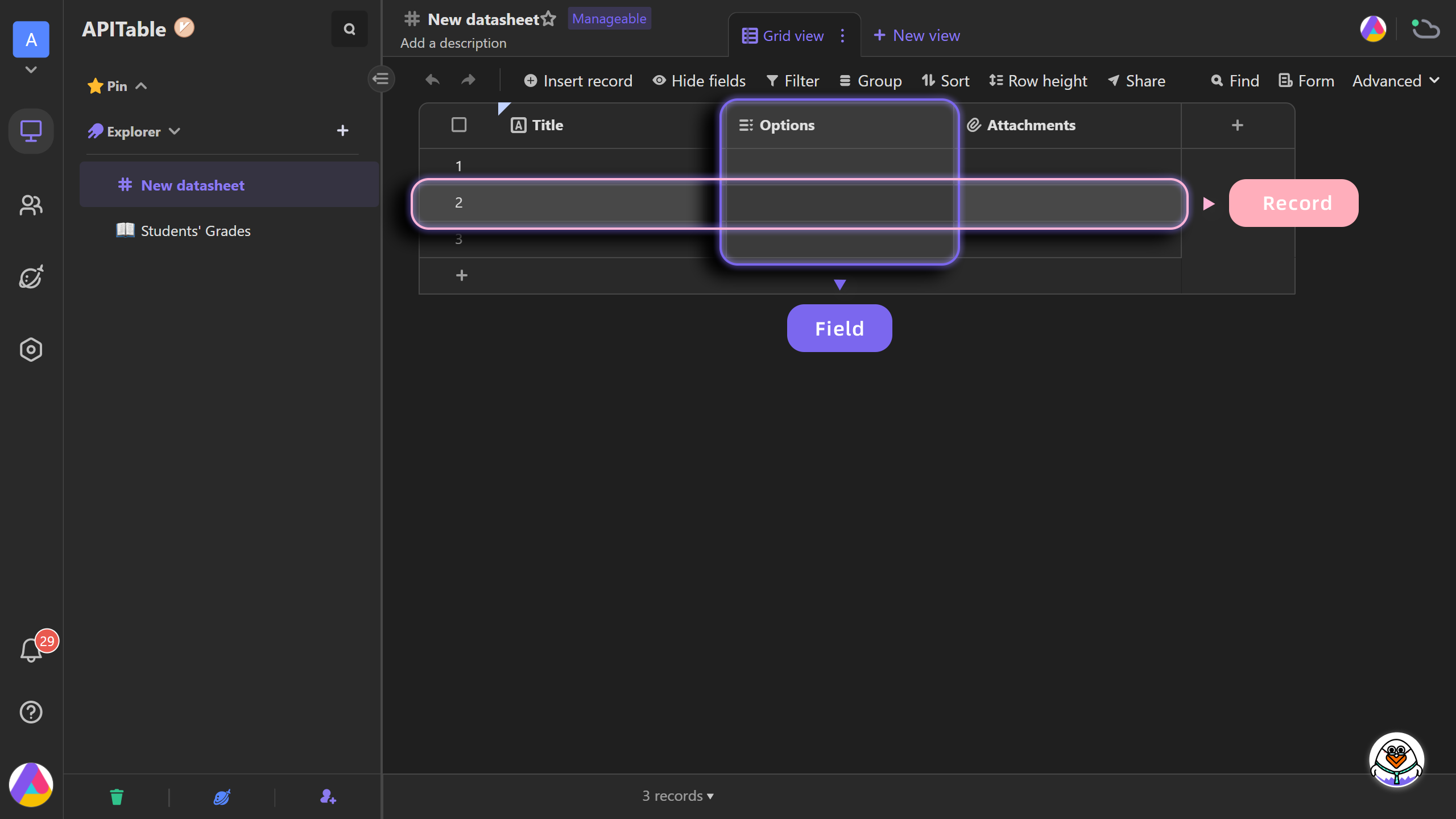Expand the 3 records count indicator

pos(678,796)
